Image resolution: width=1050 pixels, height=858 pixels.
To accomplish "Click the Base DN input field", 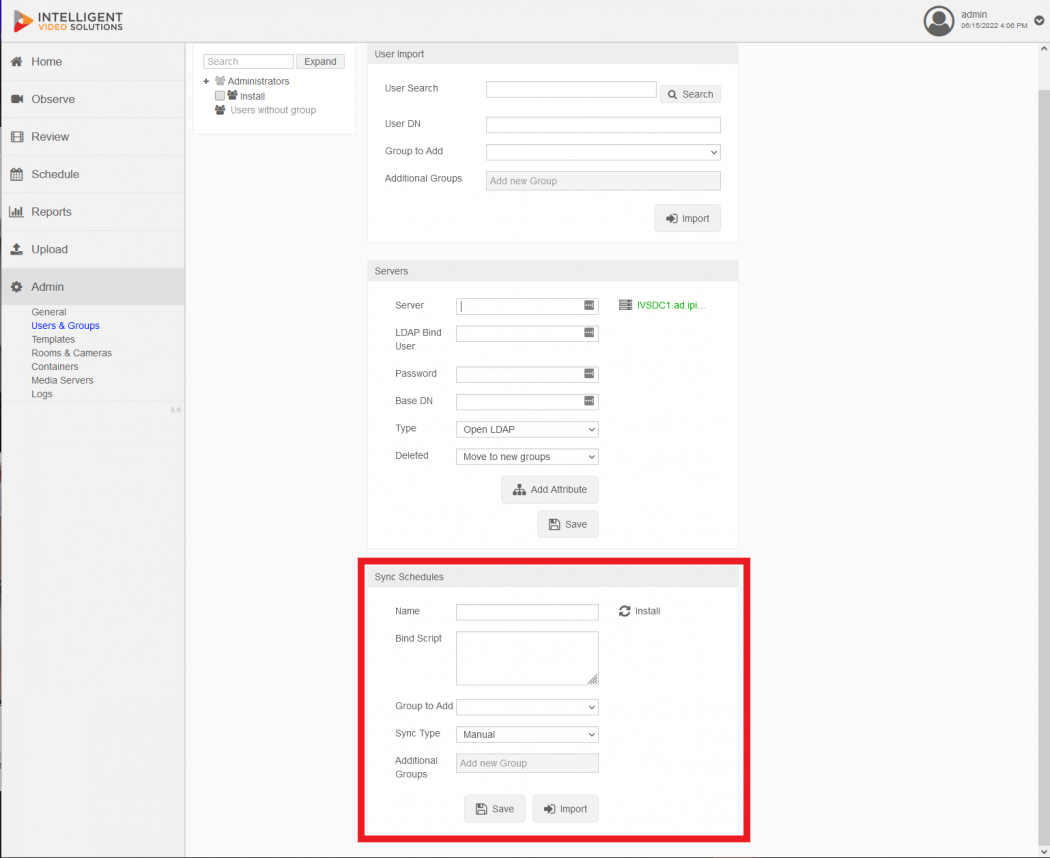I will click(x=527, y=402).
